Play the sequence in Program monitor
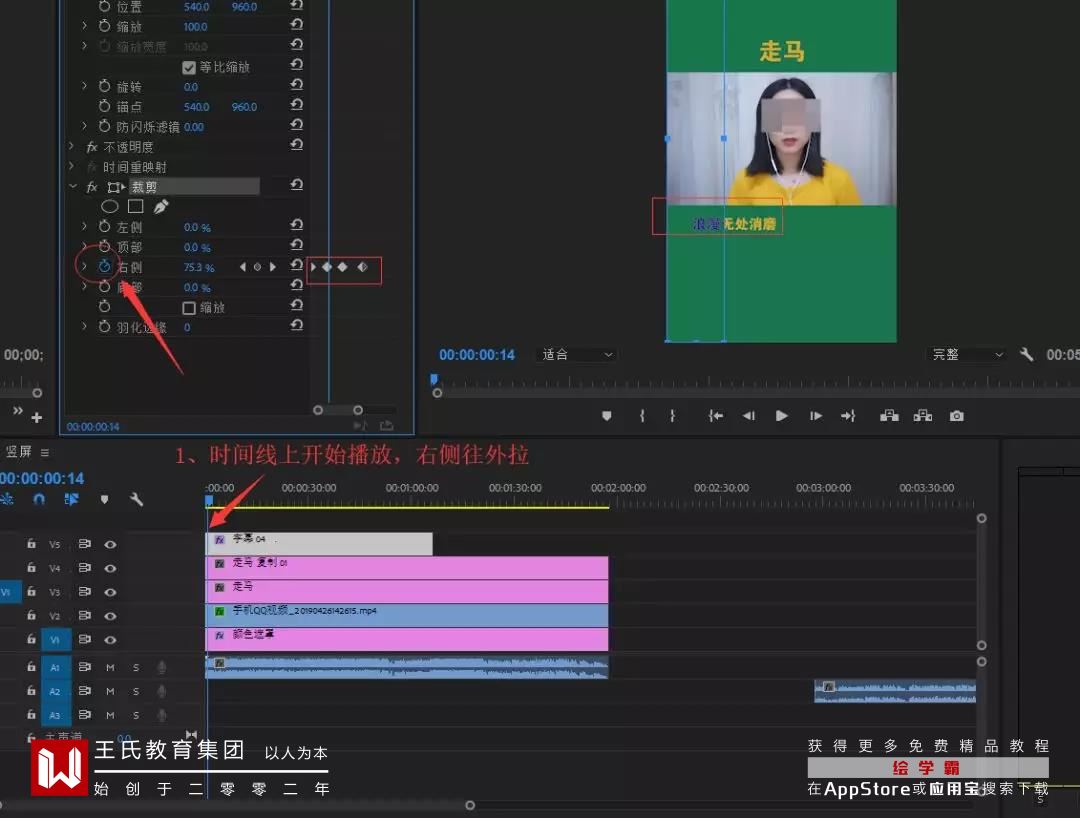Image resolution: width=1080 pixels, height=818 pixels. coord(781,416)
